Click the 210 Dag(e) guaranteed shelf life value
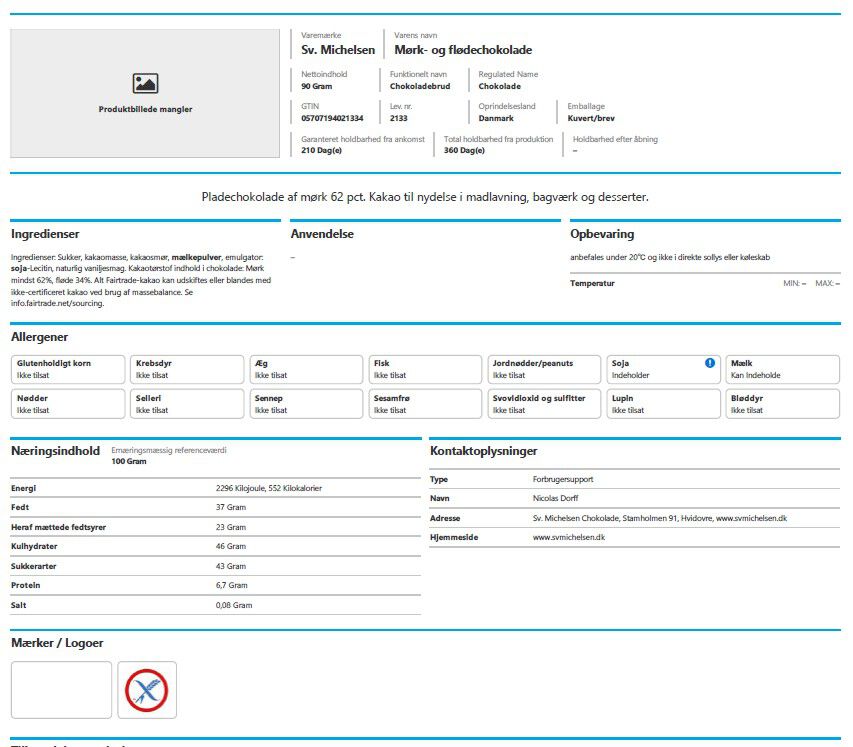The width and height of the screenshot is (853, 747). [322, 150]
